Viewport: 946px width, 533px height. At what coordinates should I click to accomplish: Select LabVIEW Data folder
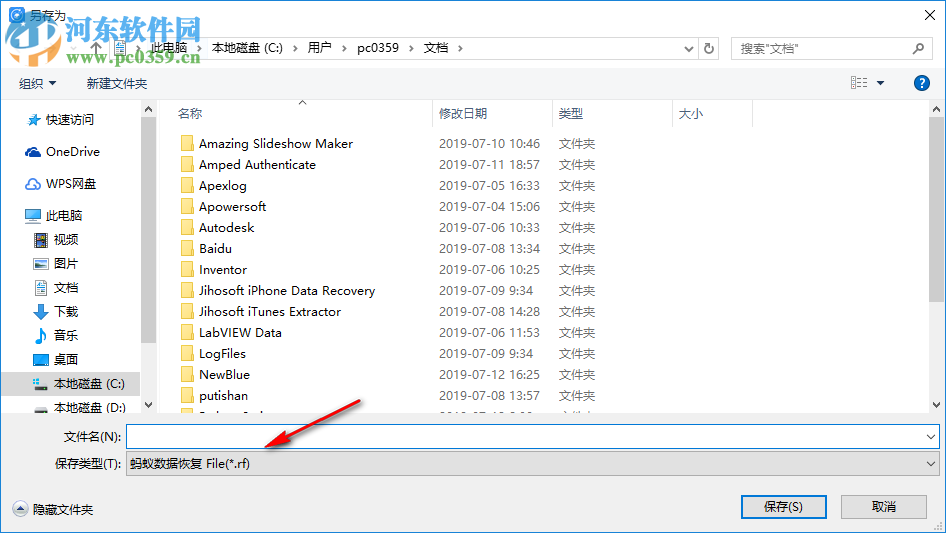(240, 333)
